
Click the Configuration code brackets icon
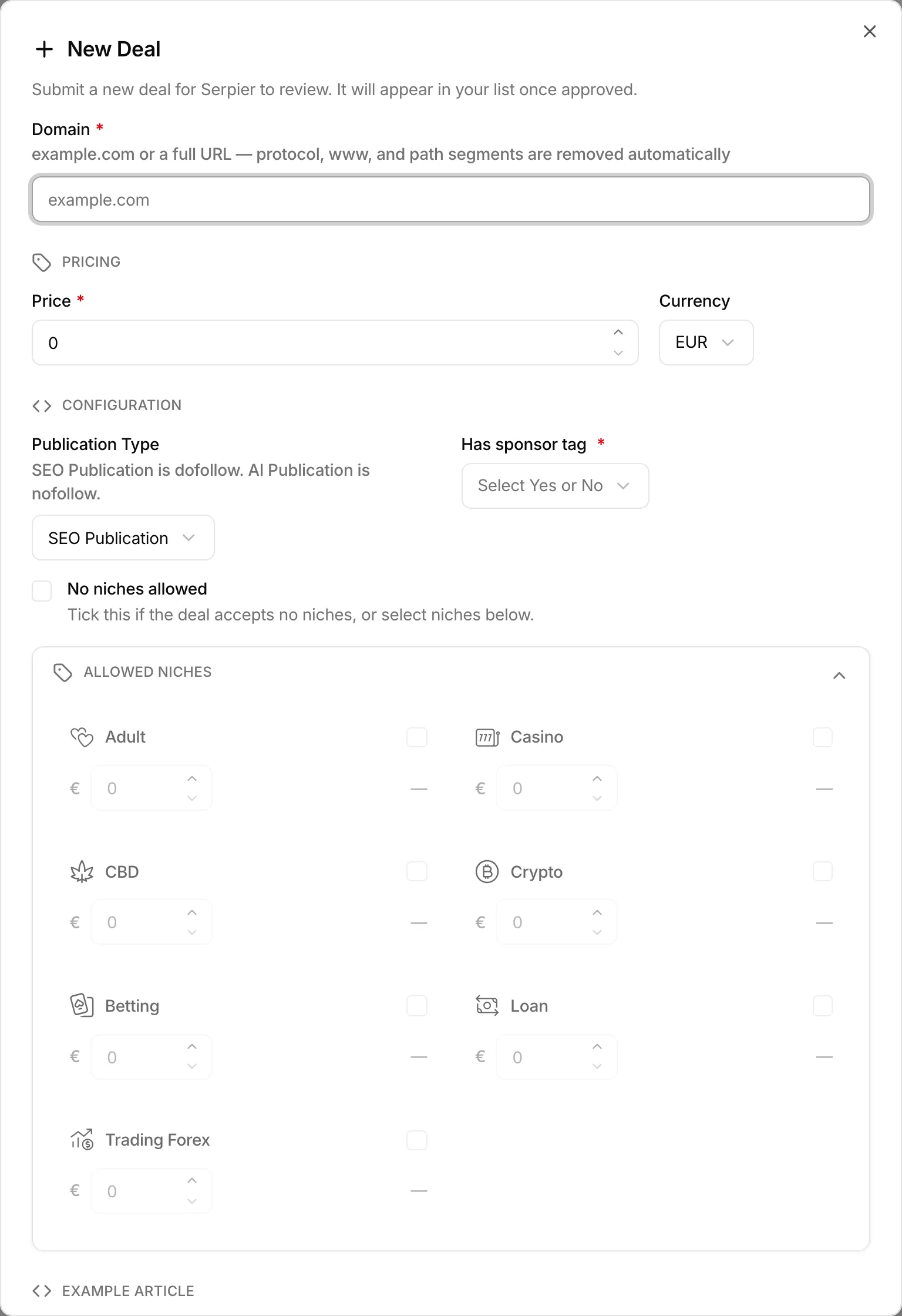coord(42,405)
